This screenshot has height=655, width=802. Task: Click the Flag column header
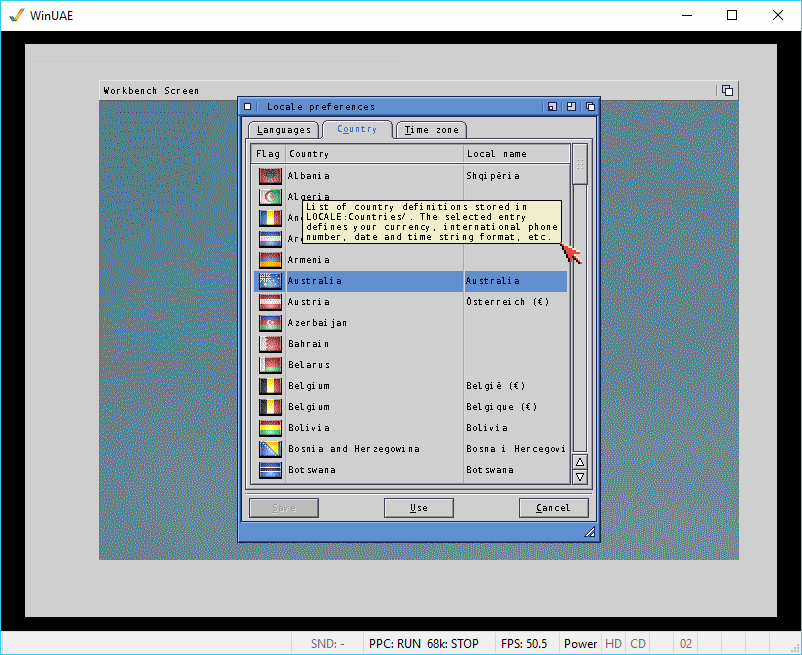click(x=268, y=154)
